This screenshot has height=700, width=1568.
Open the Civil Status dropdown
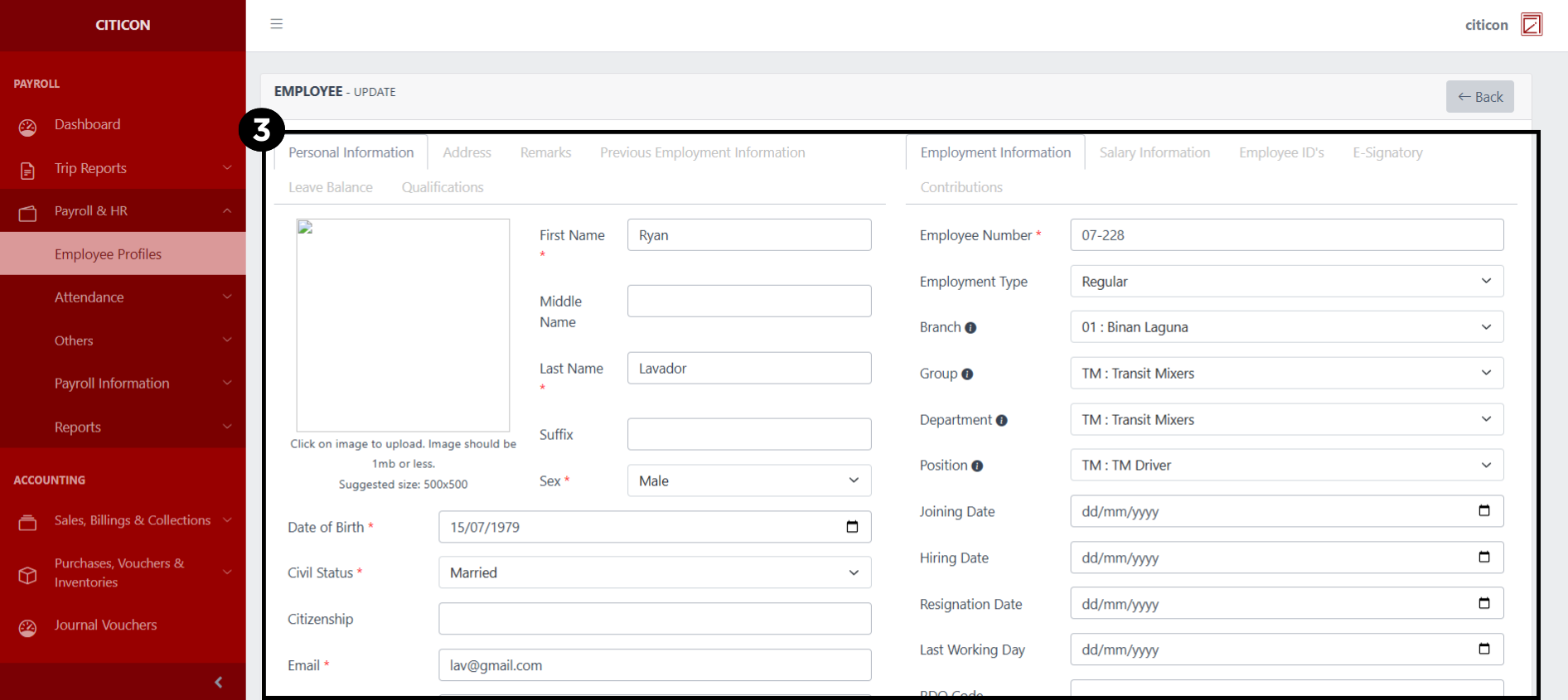(654, 573)
